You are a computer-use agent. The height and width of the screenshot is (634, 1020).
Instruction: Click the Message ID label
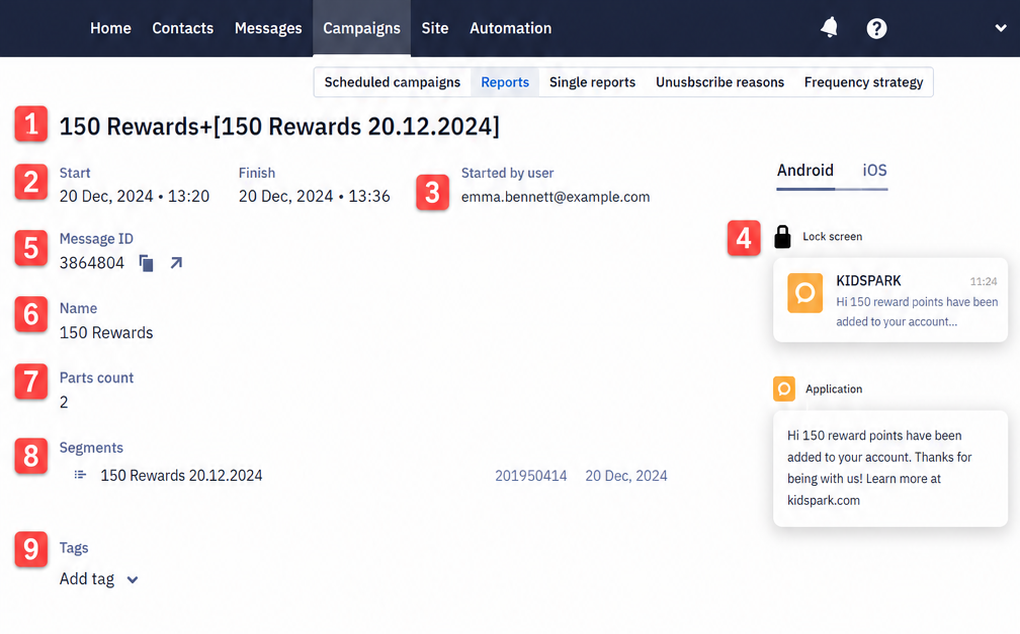click(96, 239)
